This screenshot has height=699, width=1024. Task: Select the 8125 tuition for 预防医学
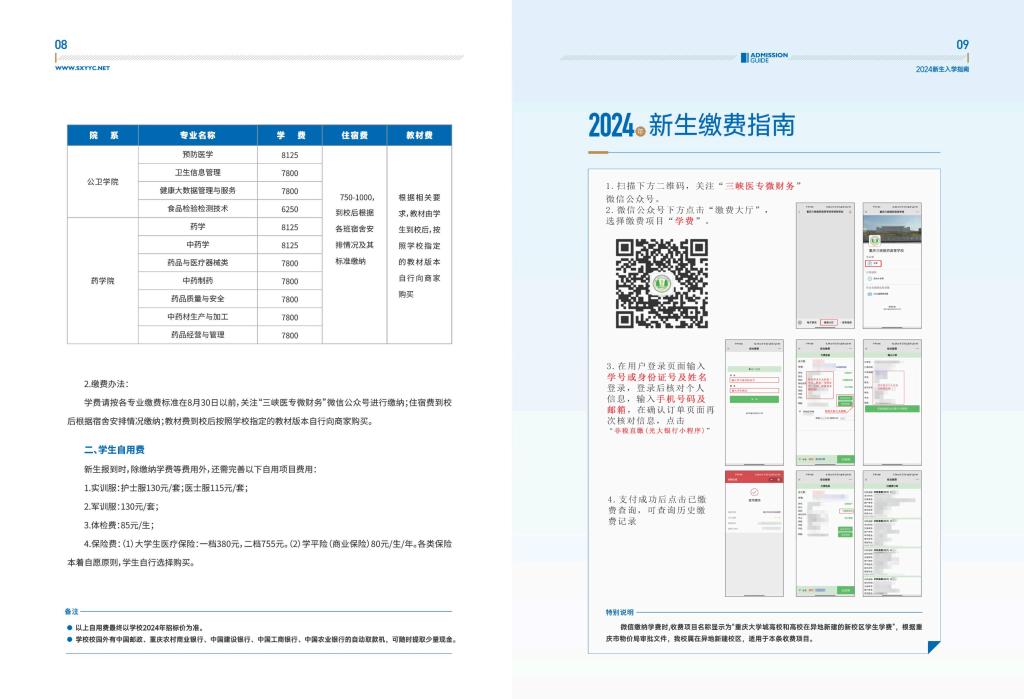[x=290, y=155]
